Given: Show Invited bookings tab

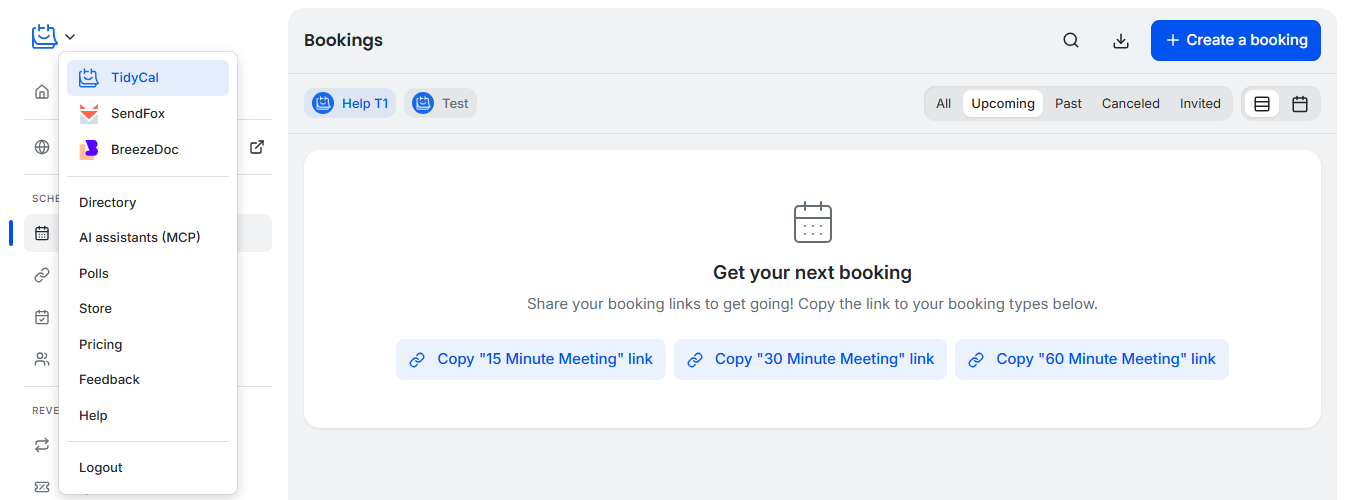Looking at the screenshot, I should click(1200, 104).
